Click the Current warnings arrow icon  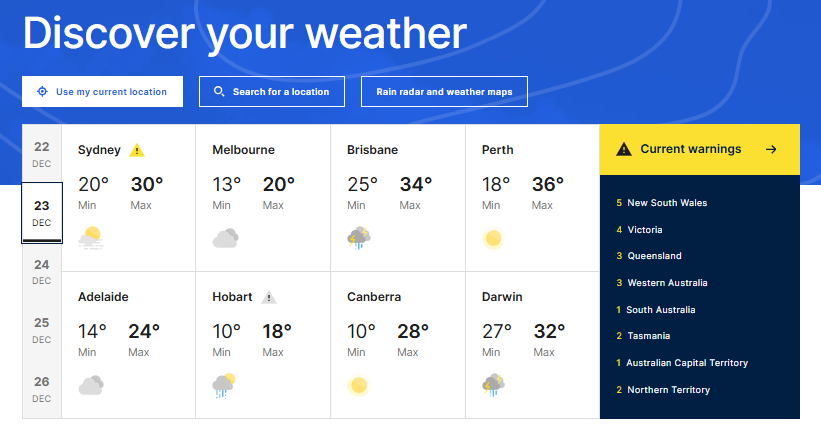(x=771, y=150)
